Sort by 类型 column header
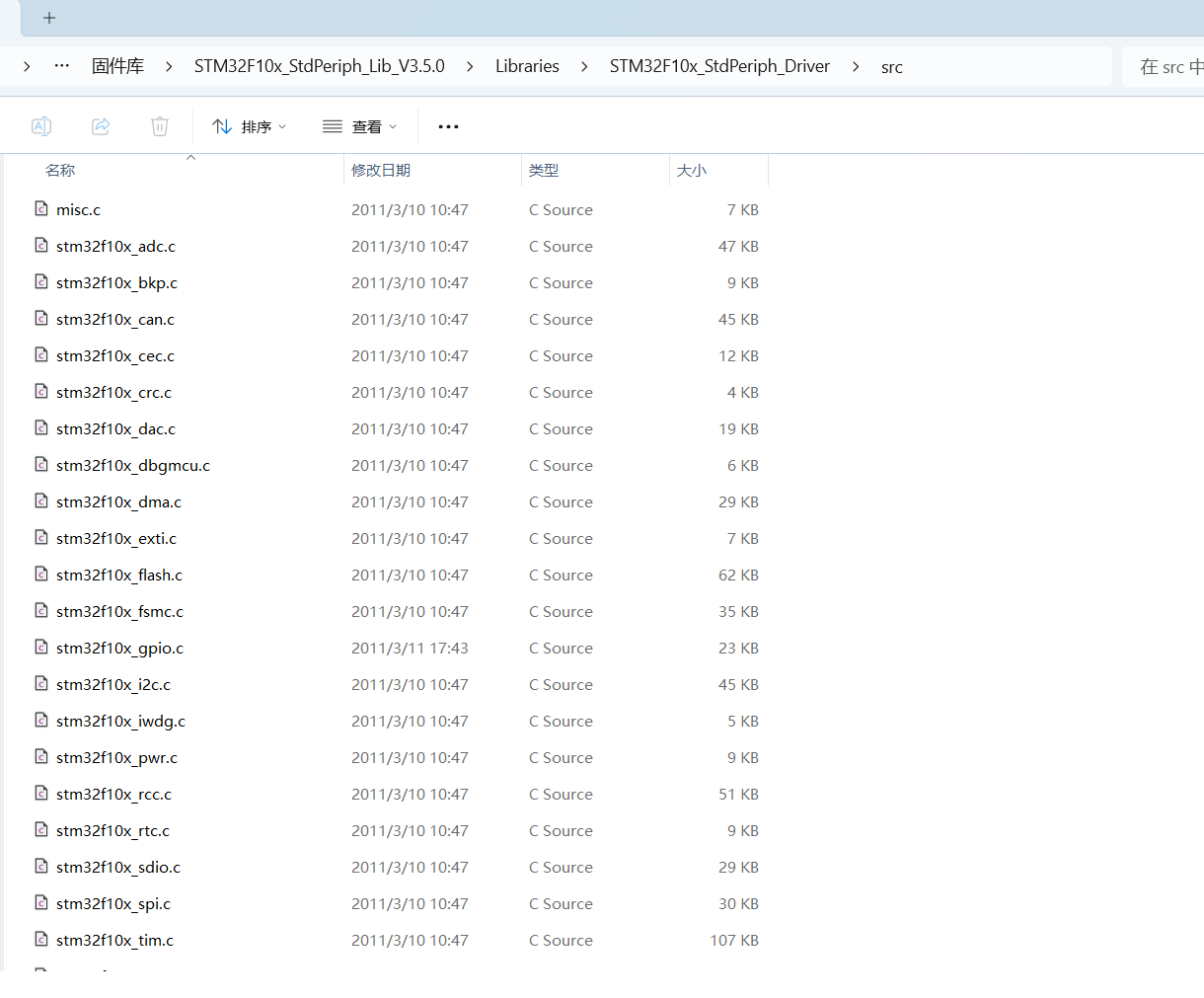The height and width of the screenshot is (998, 1204). [544, 171]
